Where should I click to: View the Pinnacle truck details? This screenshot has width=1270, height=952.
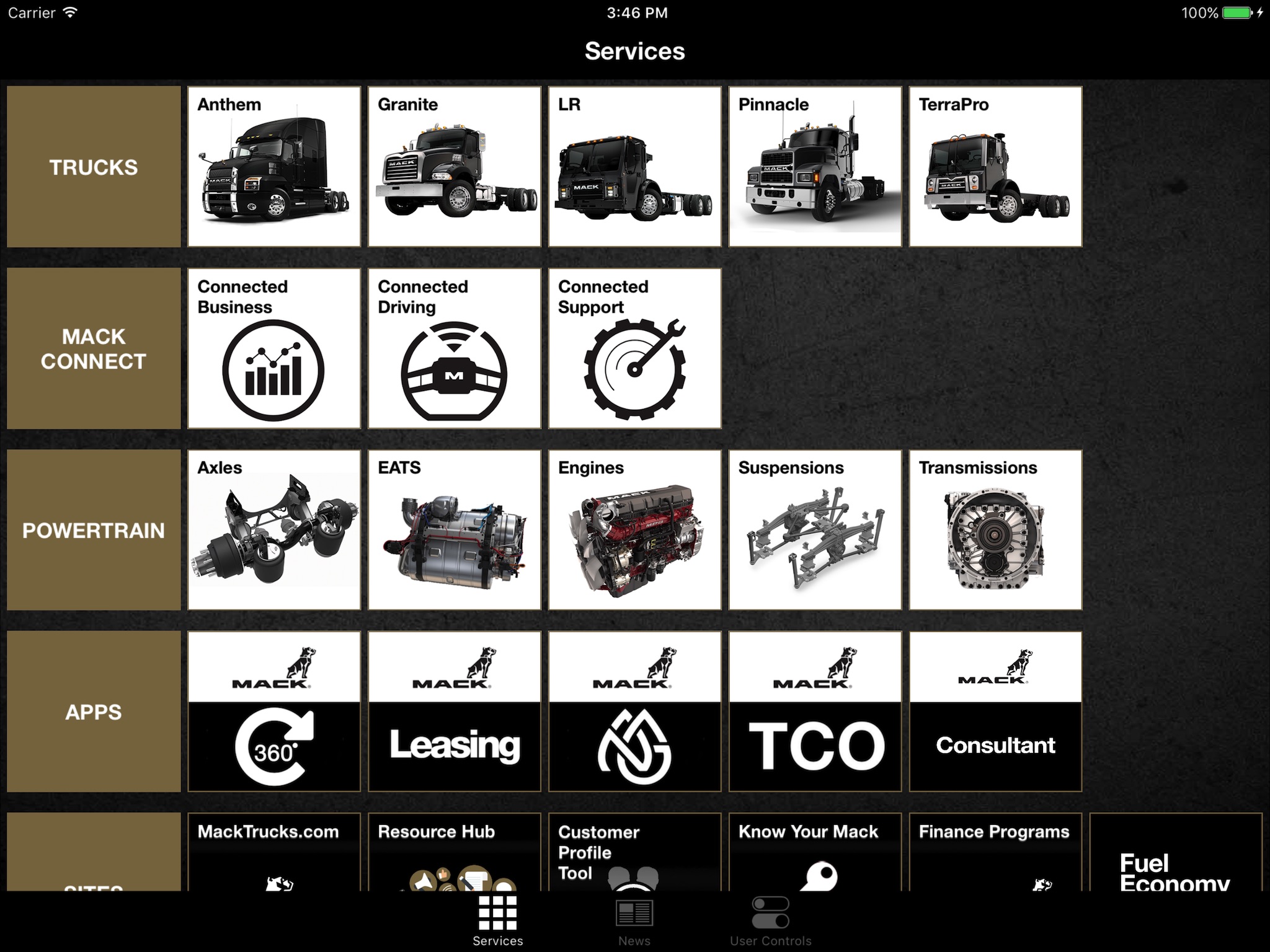pos(813,166)
